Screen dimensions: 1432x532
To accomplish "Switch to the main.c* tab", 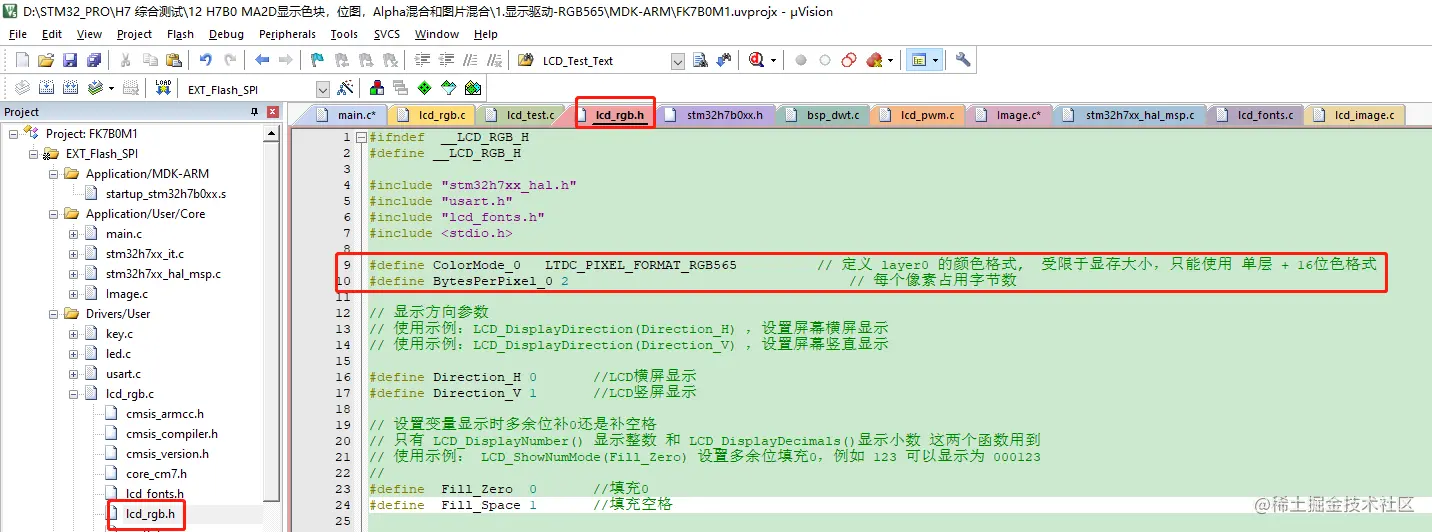I will 346,115.
